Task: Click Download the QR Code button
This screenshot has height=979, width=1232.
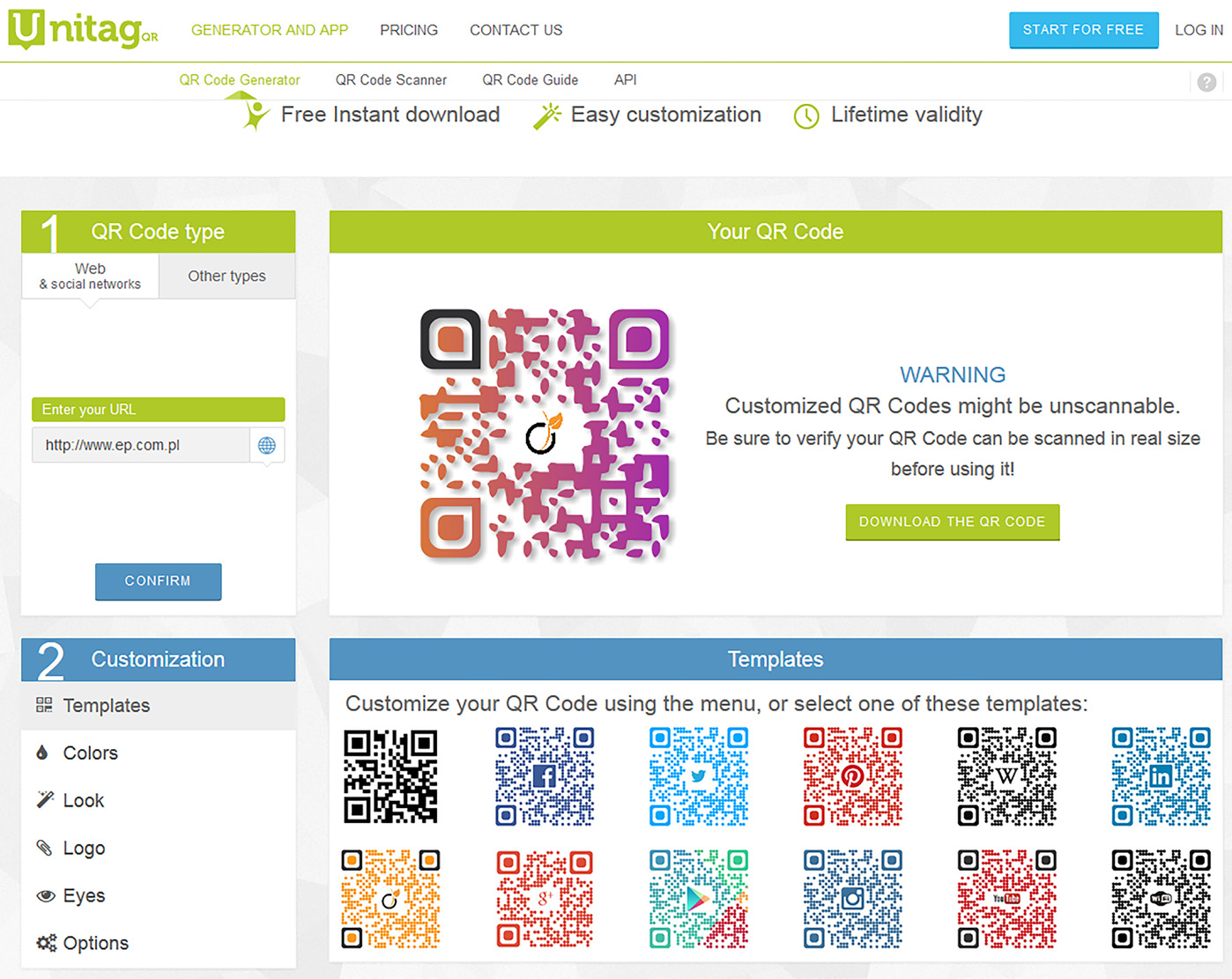Action: pos(953,522)
